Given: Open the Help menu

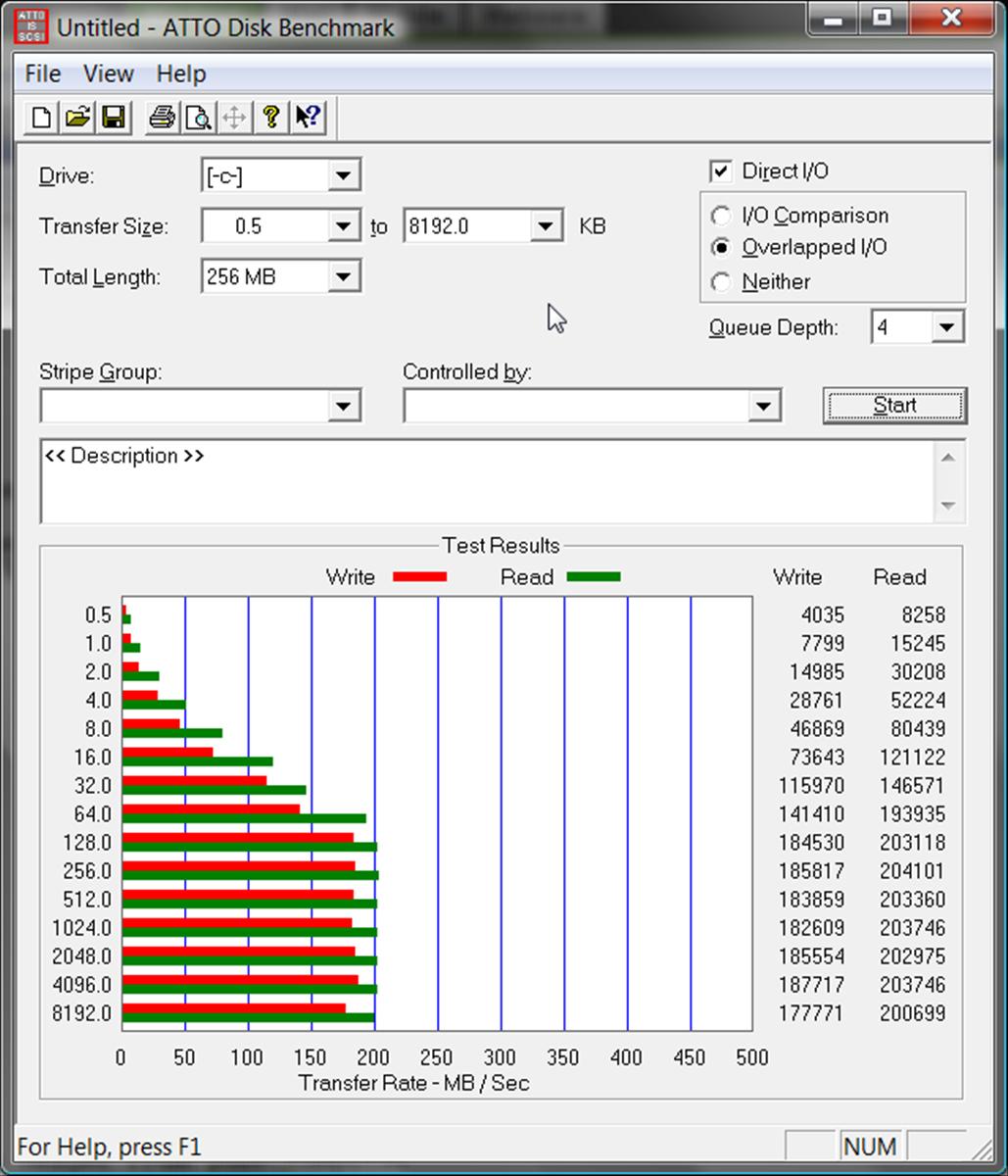Looking at the screenshot, I should 181,73.
